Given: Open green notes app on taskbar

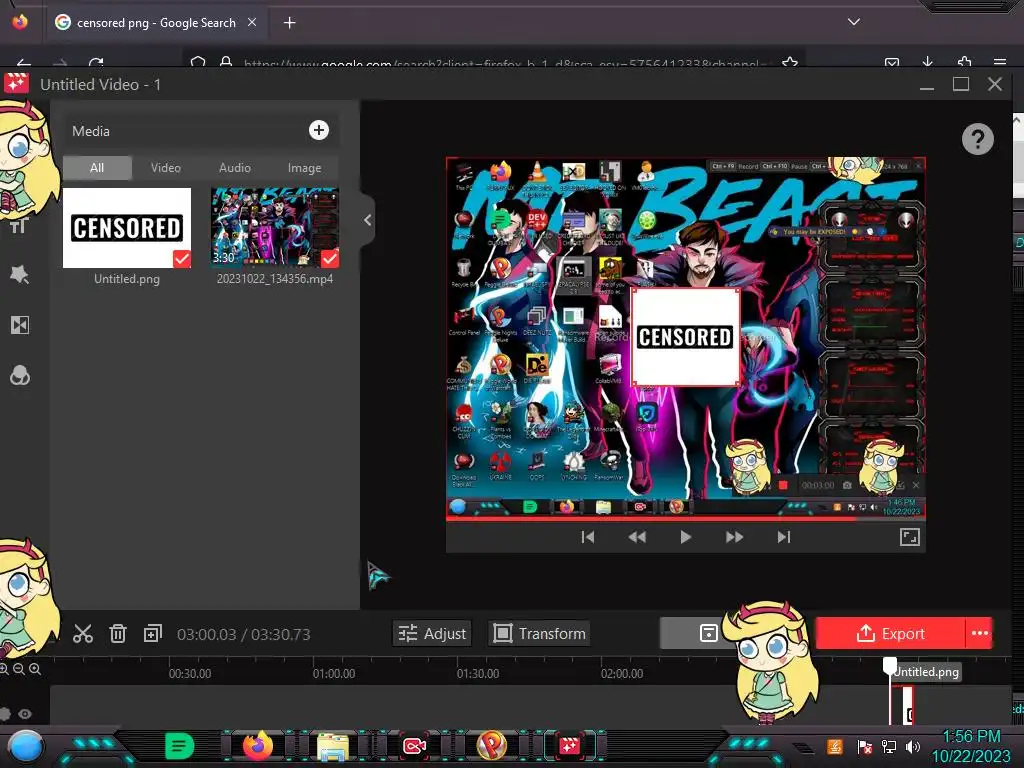Looking at the screenshot, I should [179, 746].
